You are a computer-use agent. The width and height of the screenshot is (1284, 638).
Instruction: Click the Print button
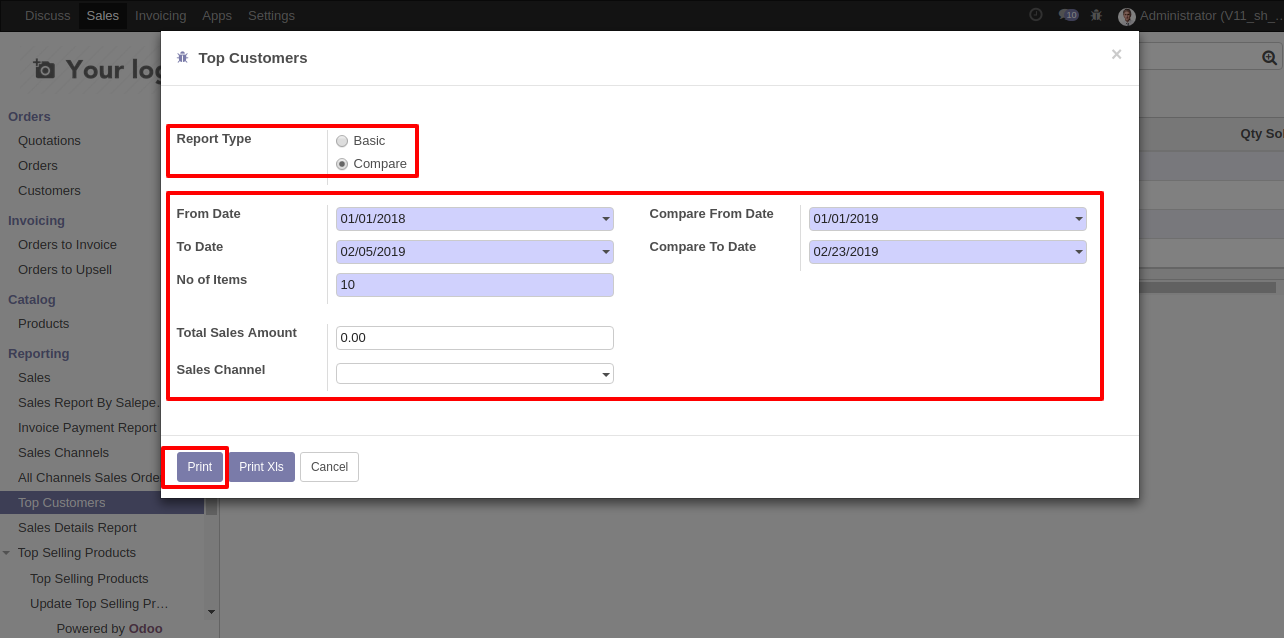[x=200, y=467]
